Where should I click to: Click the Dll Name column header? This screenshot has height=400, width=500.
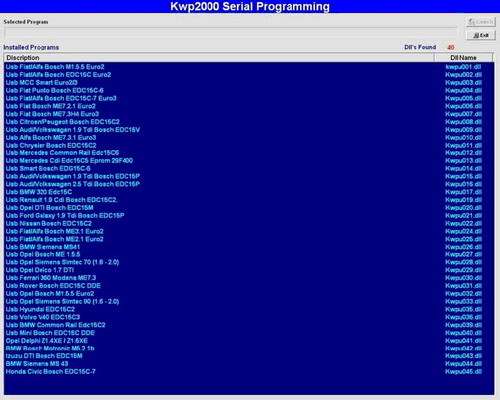tap(463, 58)
